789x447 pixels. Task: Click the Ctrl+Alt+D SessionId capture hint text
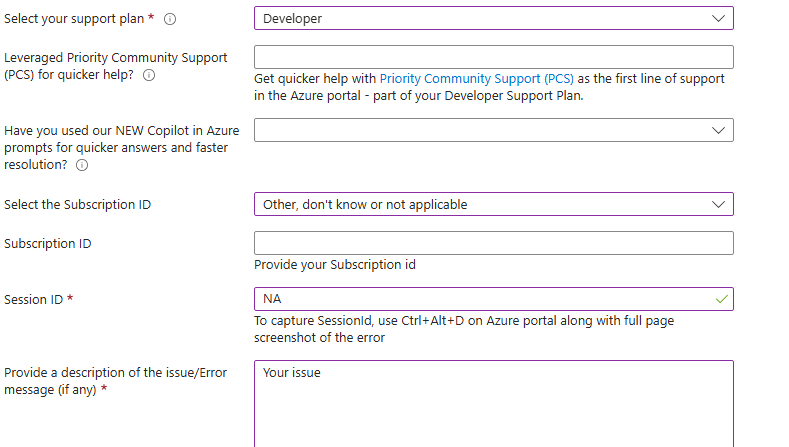coord(464,329)
